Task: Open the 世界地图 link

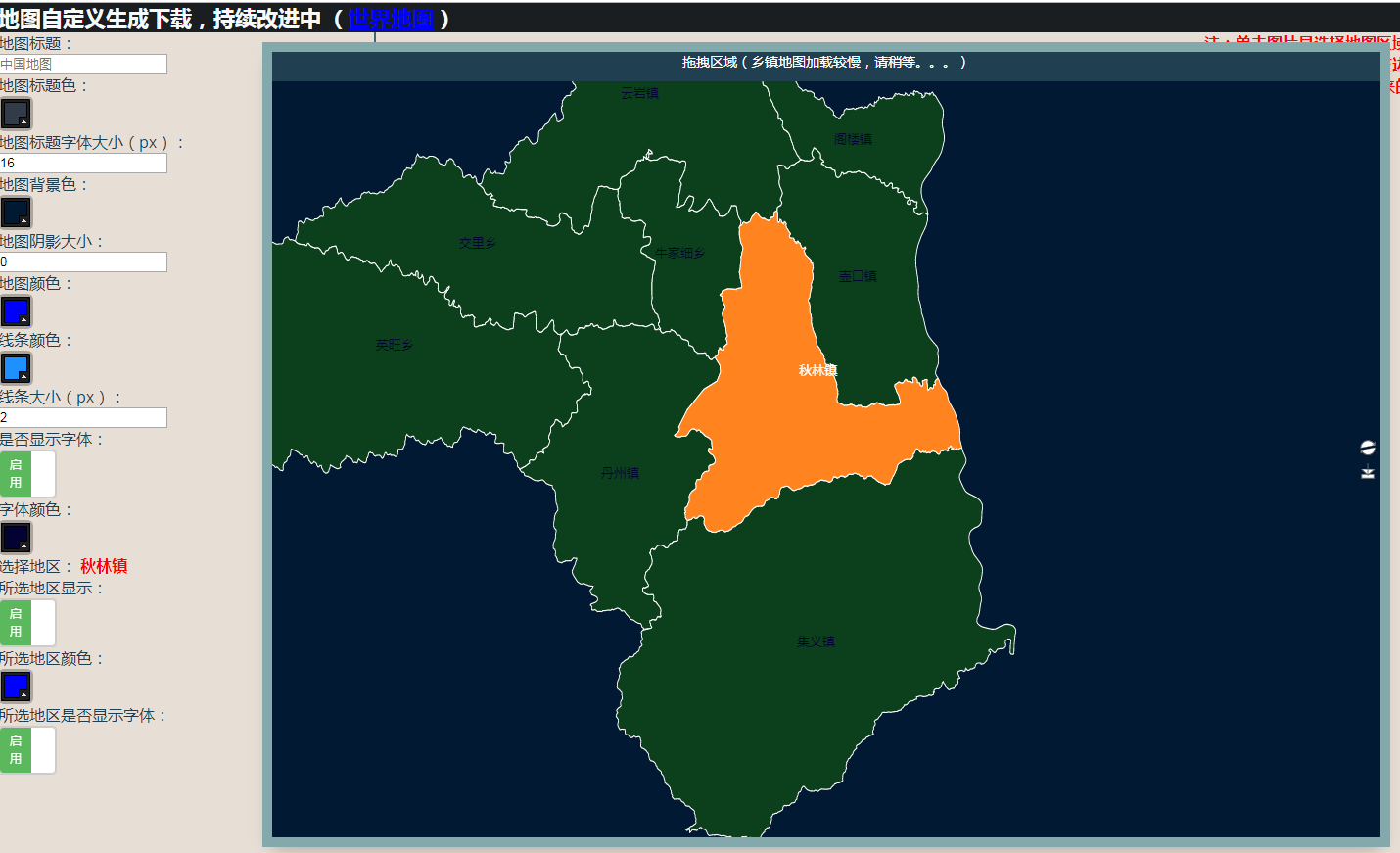Action: (x=391, y=19)
